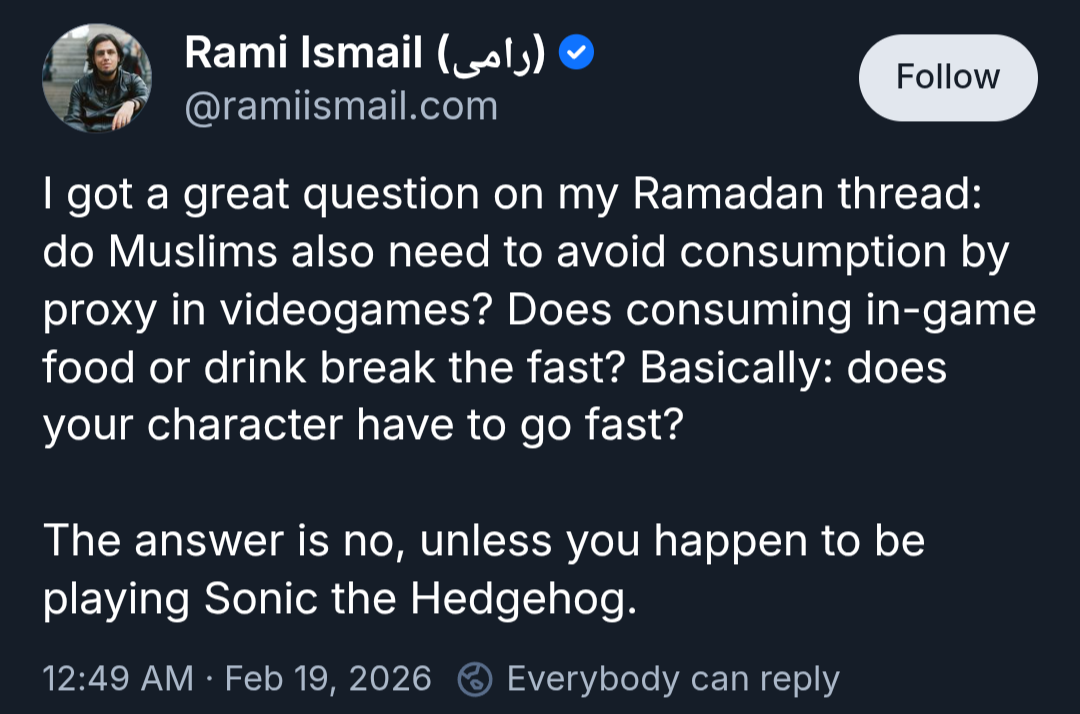1080x714 pixels.
Task: Open the "Rami Ismail" display name link
Action: coord(303,54)
